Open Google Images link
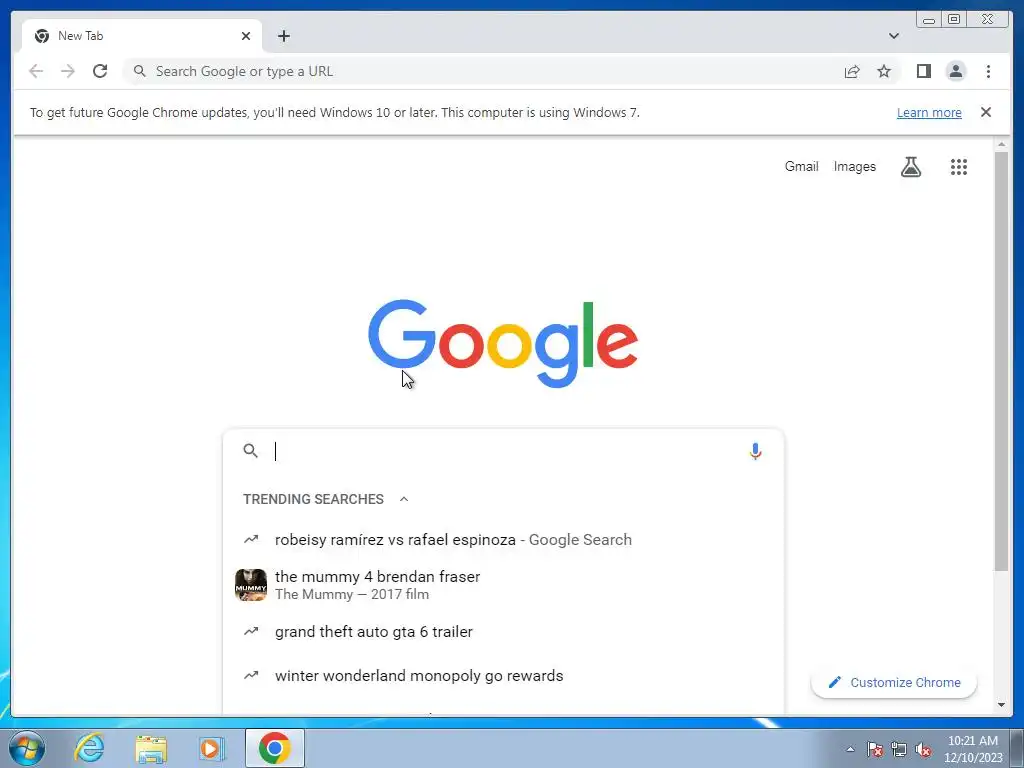Viewport: 1024px width, 768px height. click(854, 167)
